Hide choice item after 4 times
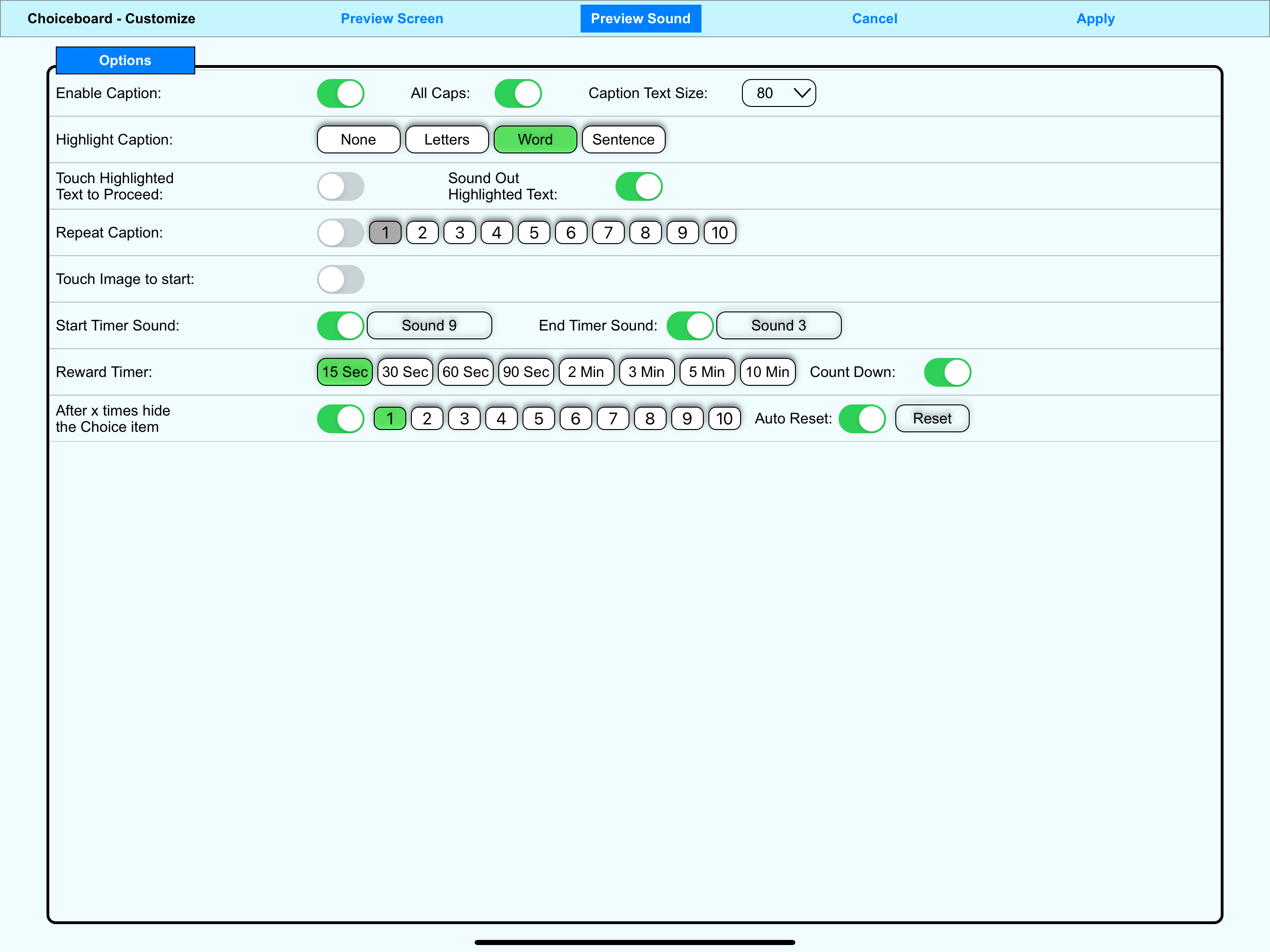Screen dimensions: 1270x952 [x=501, y=418]
